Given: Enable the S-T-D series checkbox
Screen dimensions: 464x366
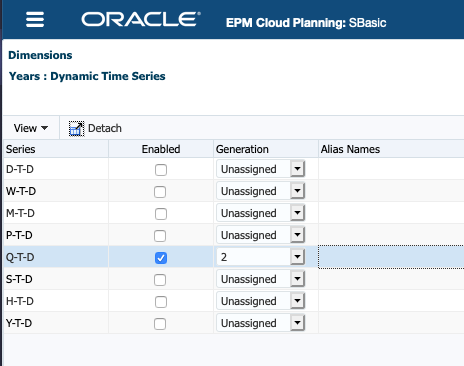Looking at the screenshot, I should 160,280.
